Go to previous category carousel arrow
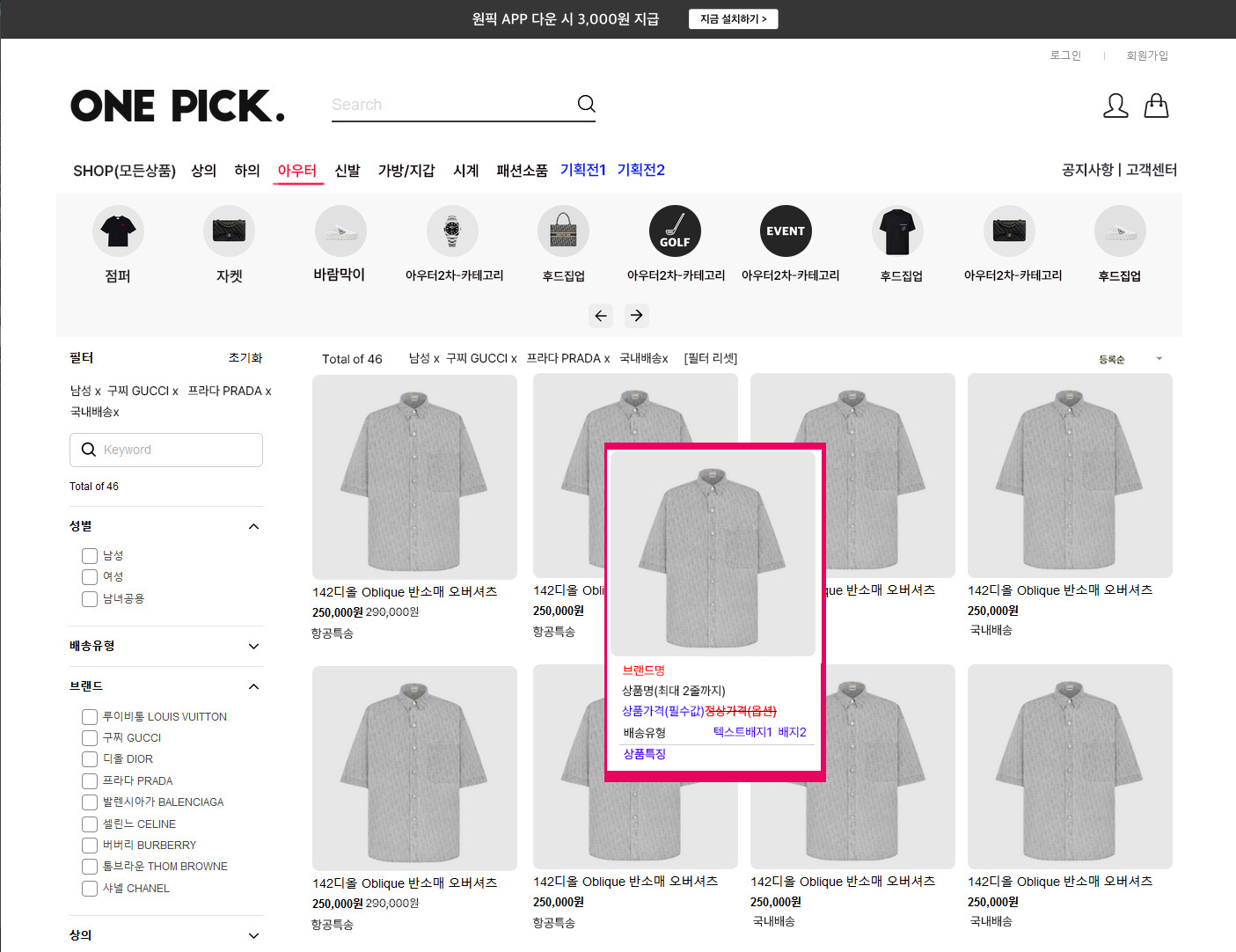1236x952 pixels. tap(601, 315)
